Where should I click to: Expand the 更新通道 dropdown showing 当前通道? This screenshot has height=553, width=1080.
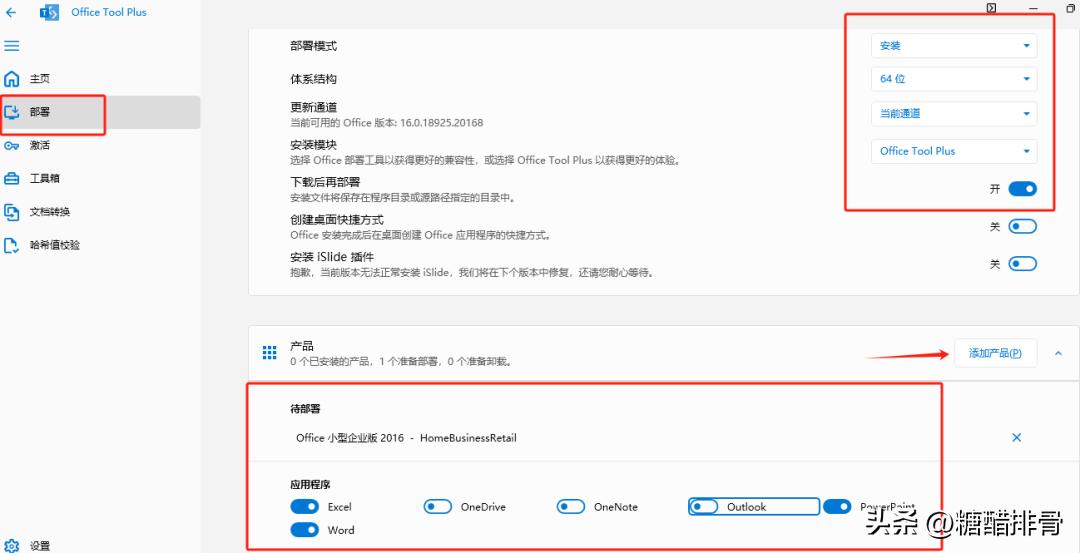coord(954,114)
